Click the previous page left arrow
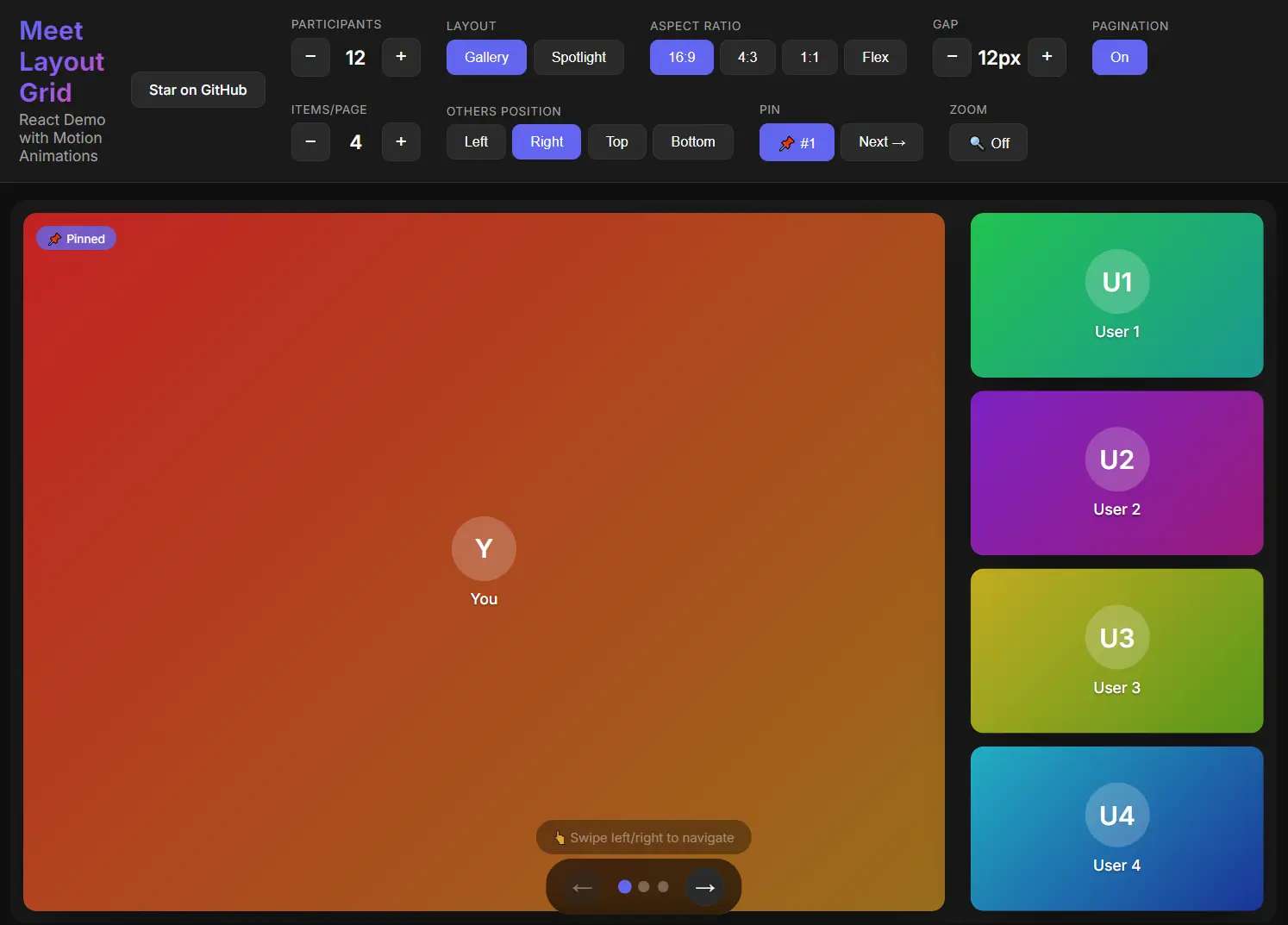 pos(583,887)
